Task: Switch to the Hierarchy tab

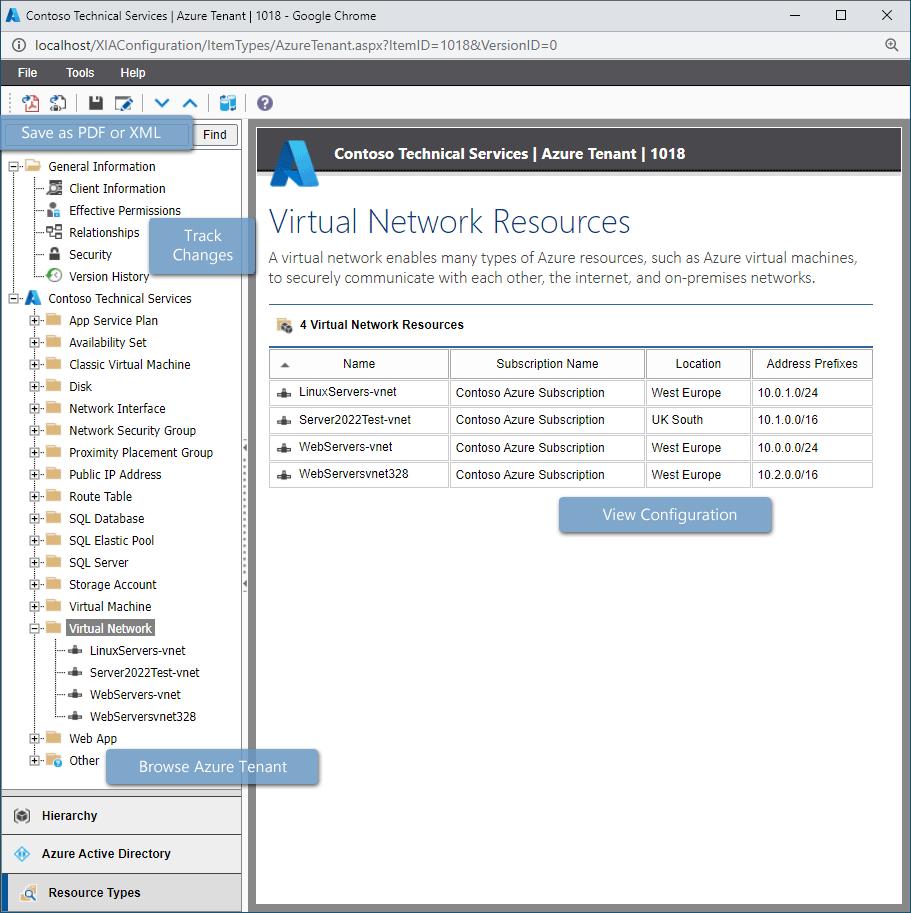Action: 122,816
